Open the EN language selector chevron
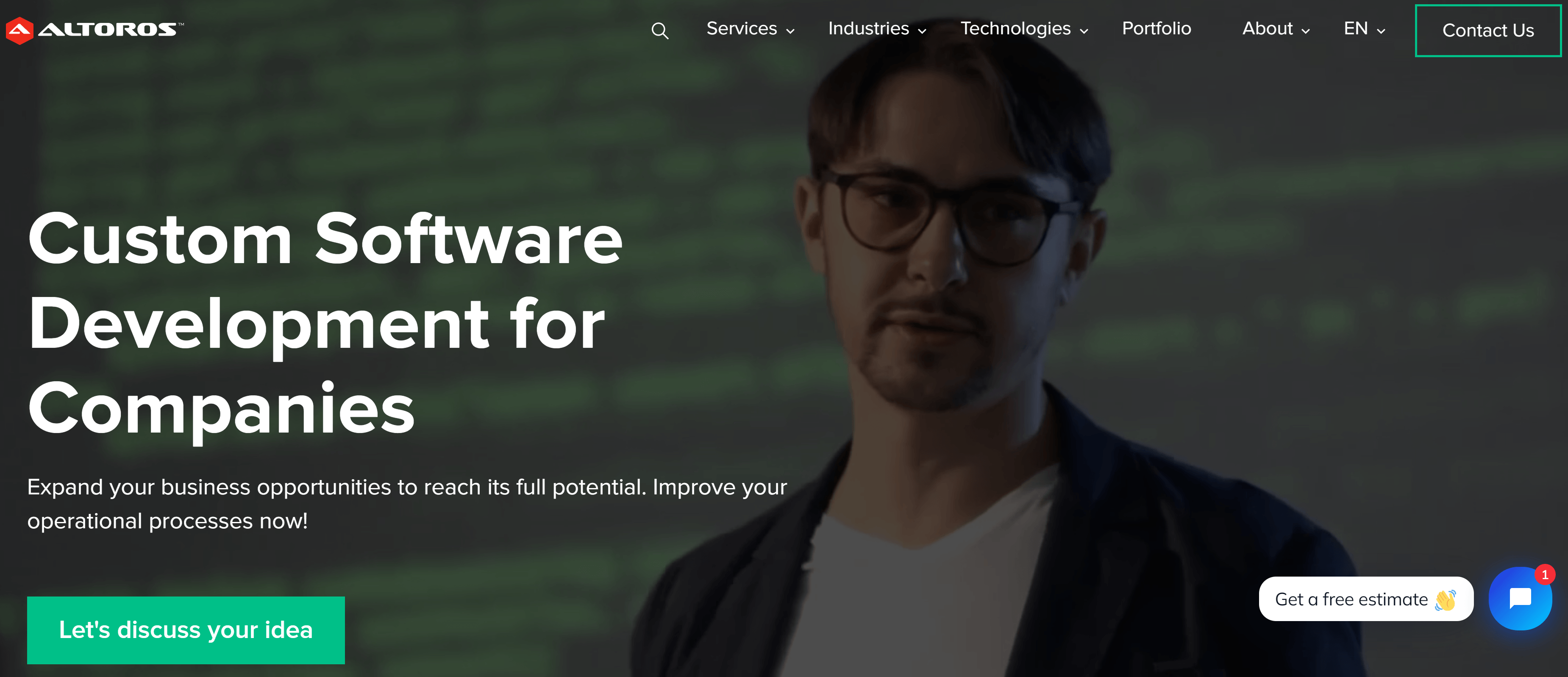This screenshot has width=1568, height=677. [x=1381, y=32]
